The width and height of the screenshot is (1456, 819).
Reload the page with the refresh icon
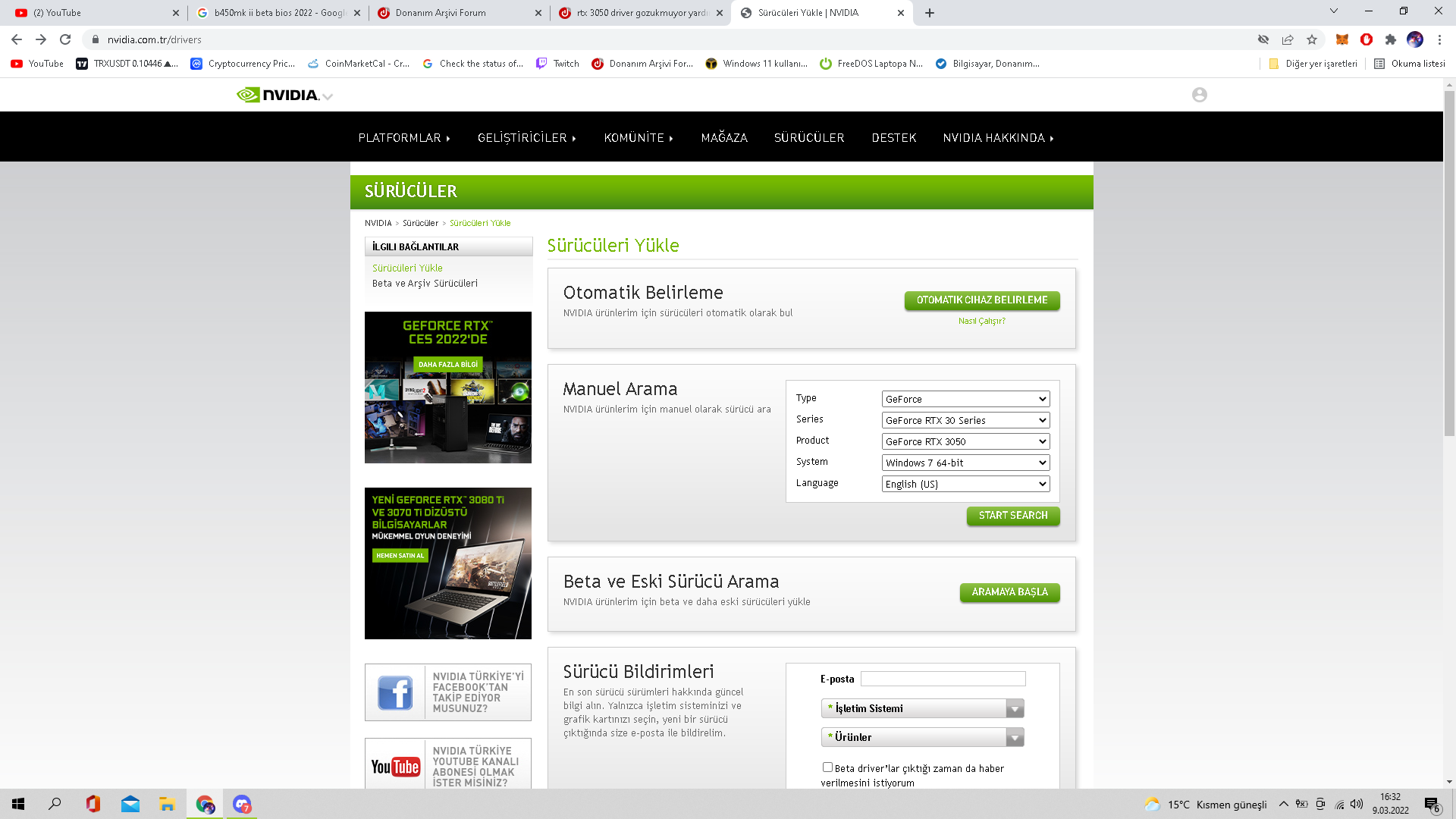click(65, 39)
